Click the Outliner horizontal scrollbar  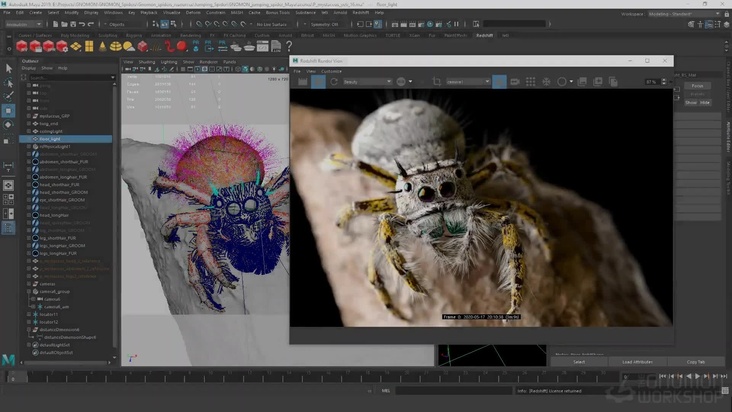click(x=66, y=362)
